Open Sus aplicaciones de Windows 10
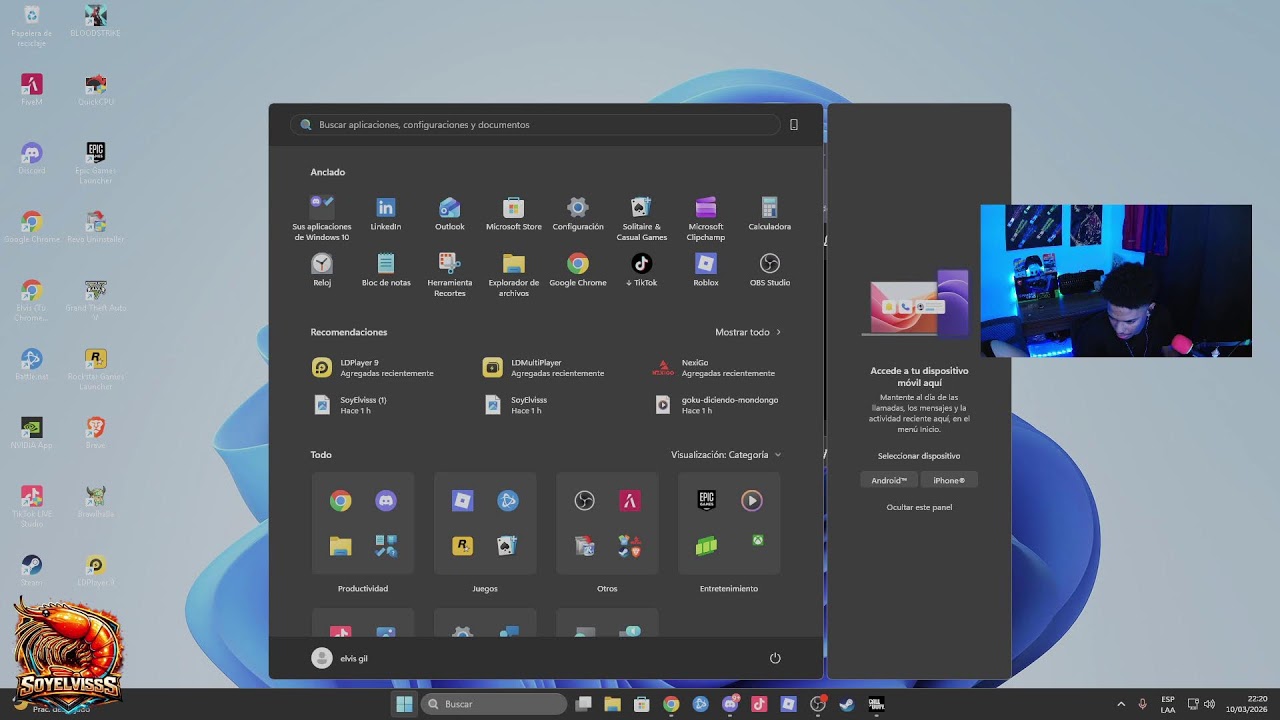 point(322,219)
